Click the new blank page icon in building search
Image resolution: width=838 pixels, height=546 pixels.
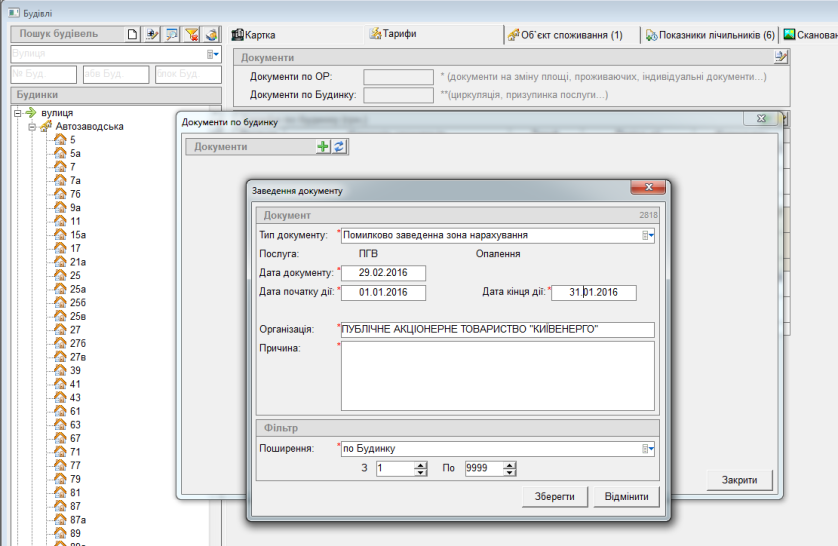[x=134, y=34]
